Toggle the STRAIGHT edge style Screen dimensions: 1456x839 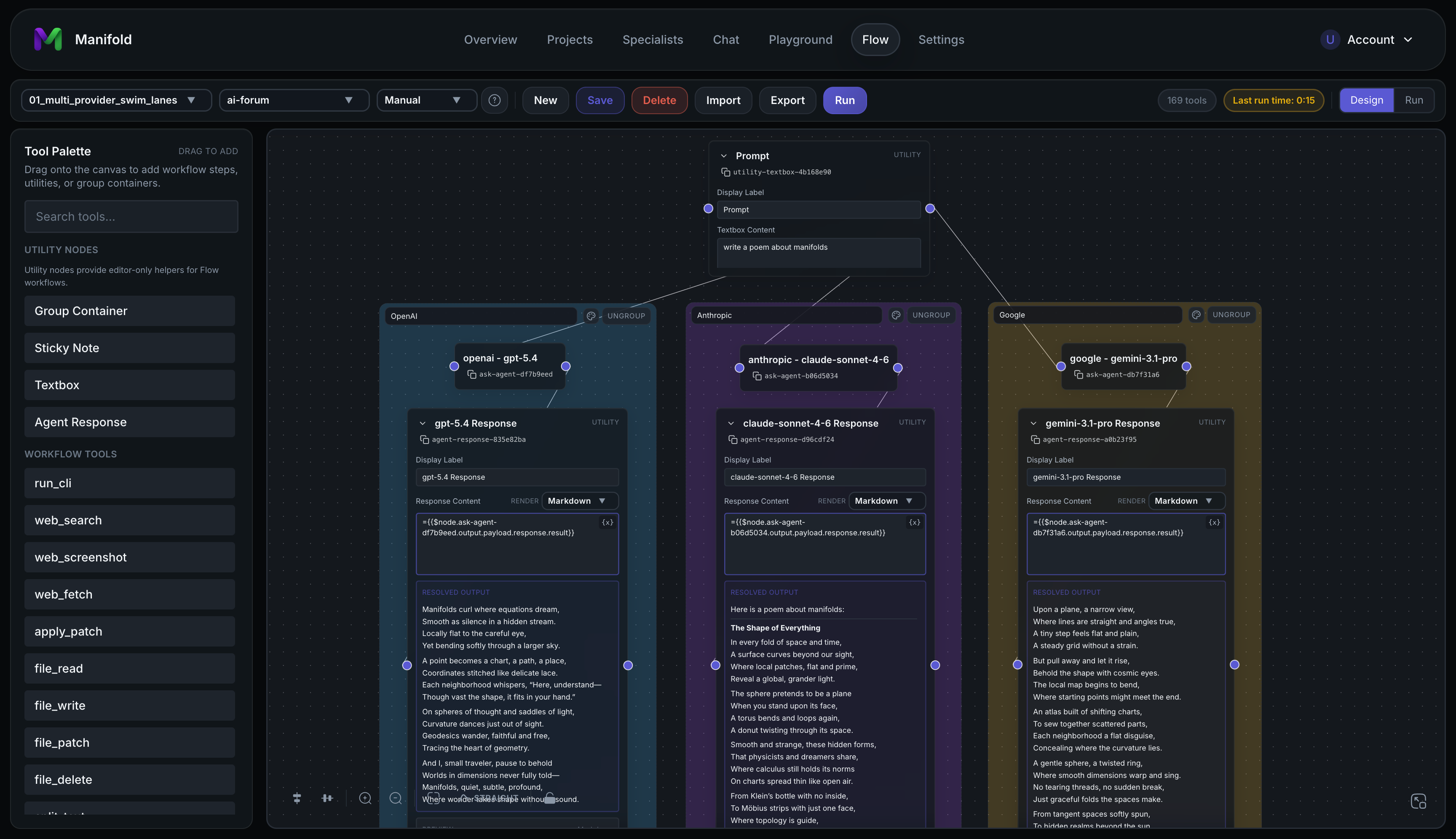pos(489,798)
